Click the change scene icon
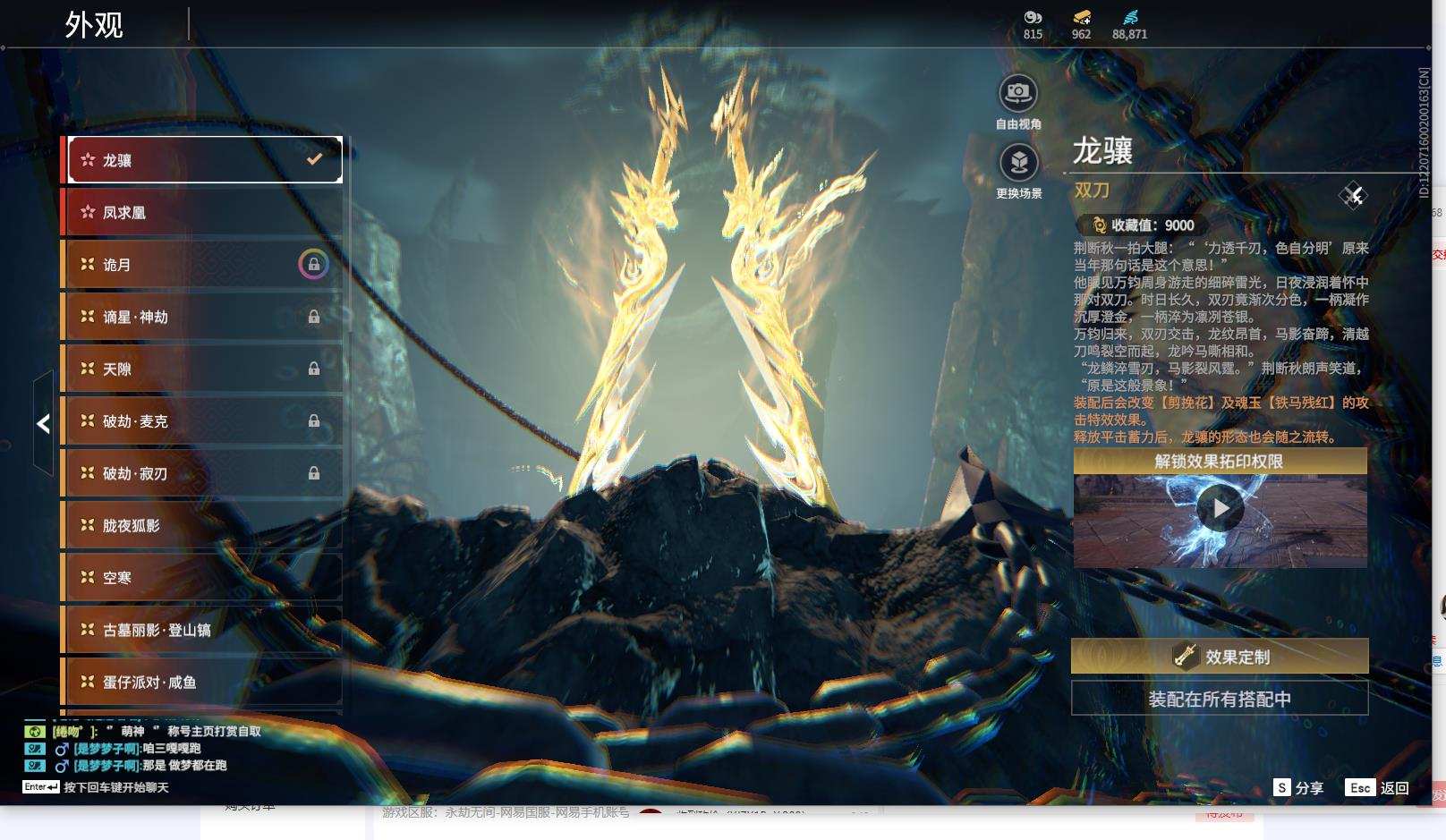Image resolution: width=1446 pixels, height=840 pixels. click(1017, 163)
